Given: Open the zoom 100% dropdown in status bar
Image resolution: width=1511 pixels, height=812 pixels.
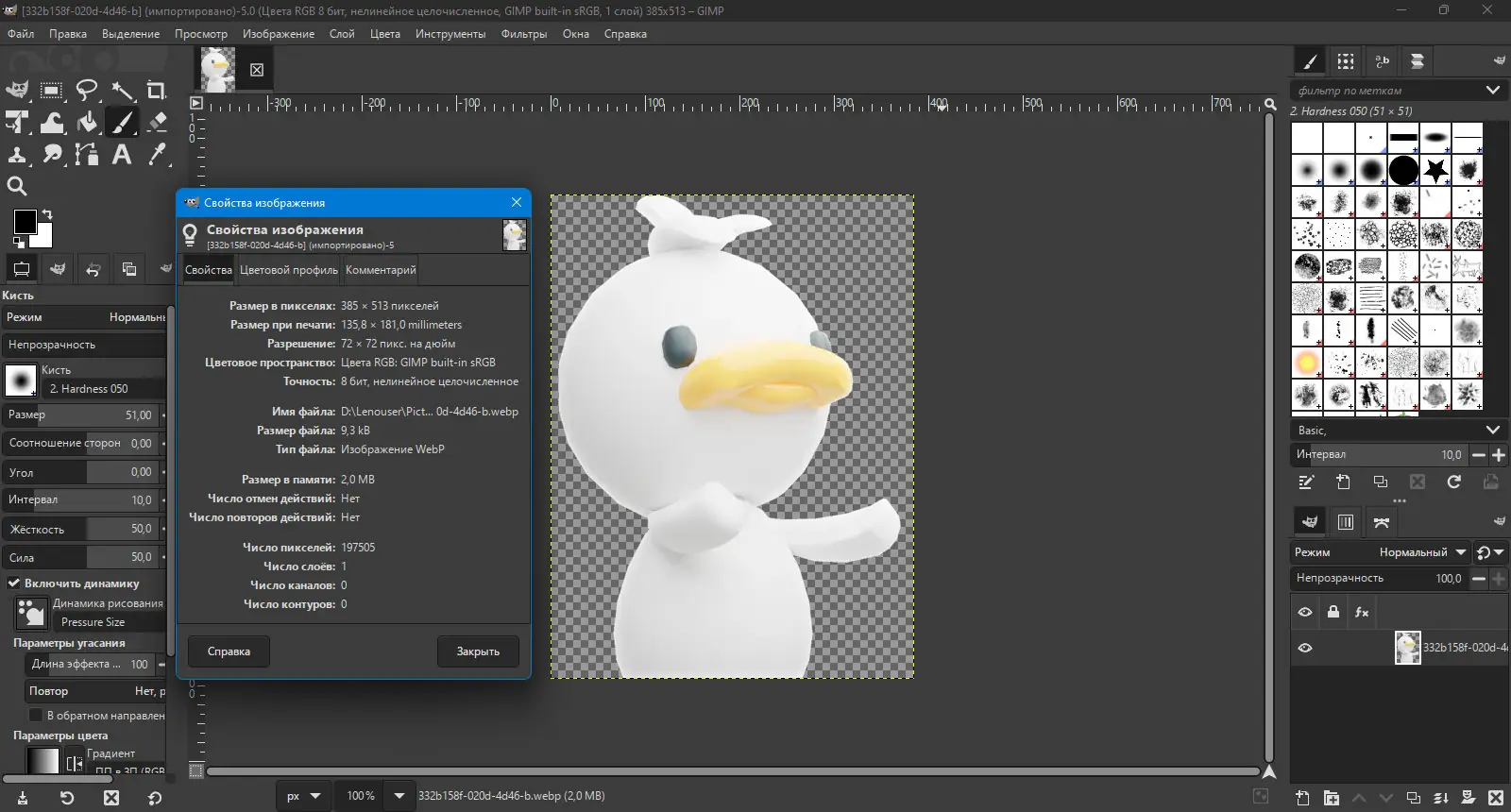Looking at the screenshot, I should [399, 796].
